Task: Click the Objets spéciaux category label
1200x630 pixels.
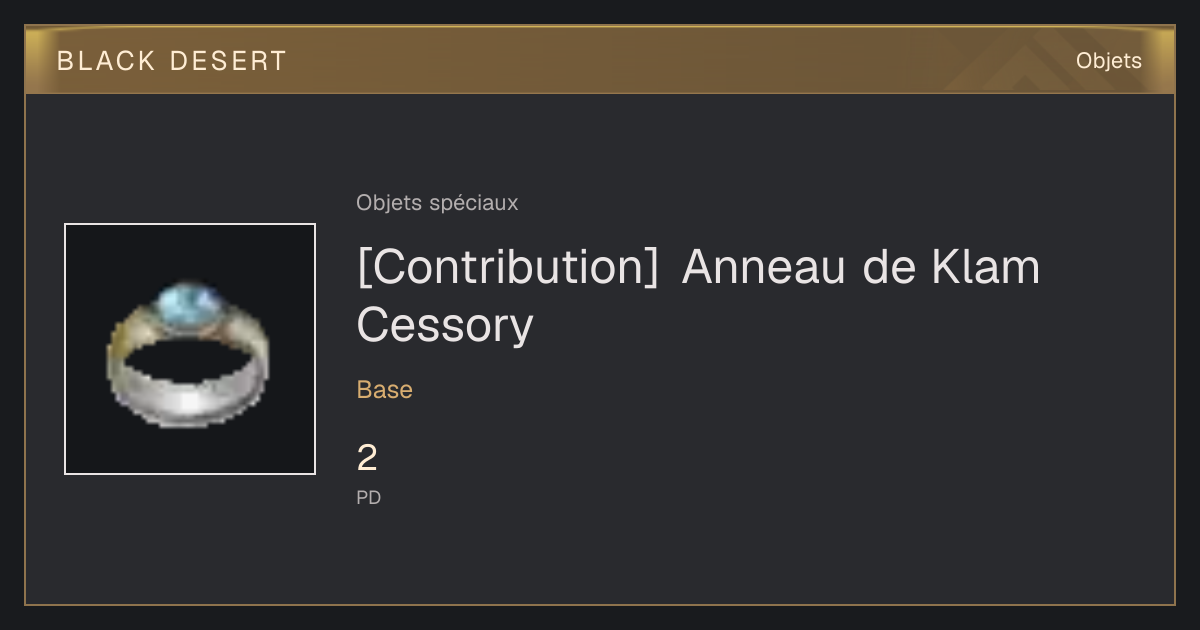Action: point(437,203)
